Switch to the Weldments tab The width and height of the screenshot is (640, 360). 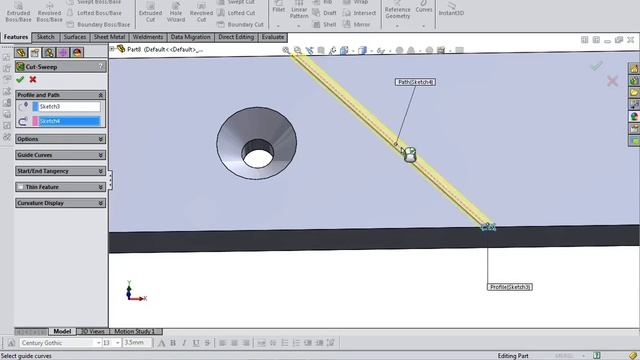click(148, 37)
